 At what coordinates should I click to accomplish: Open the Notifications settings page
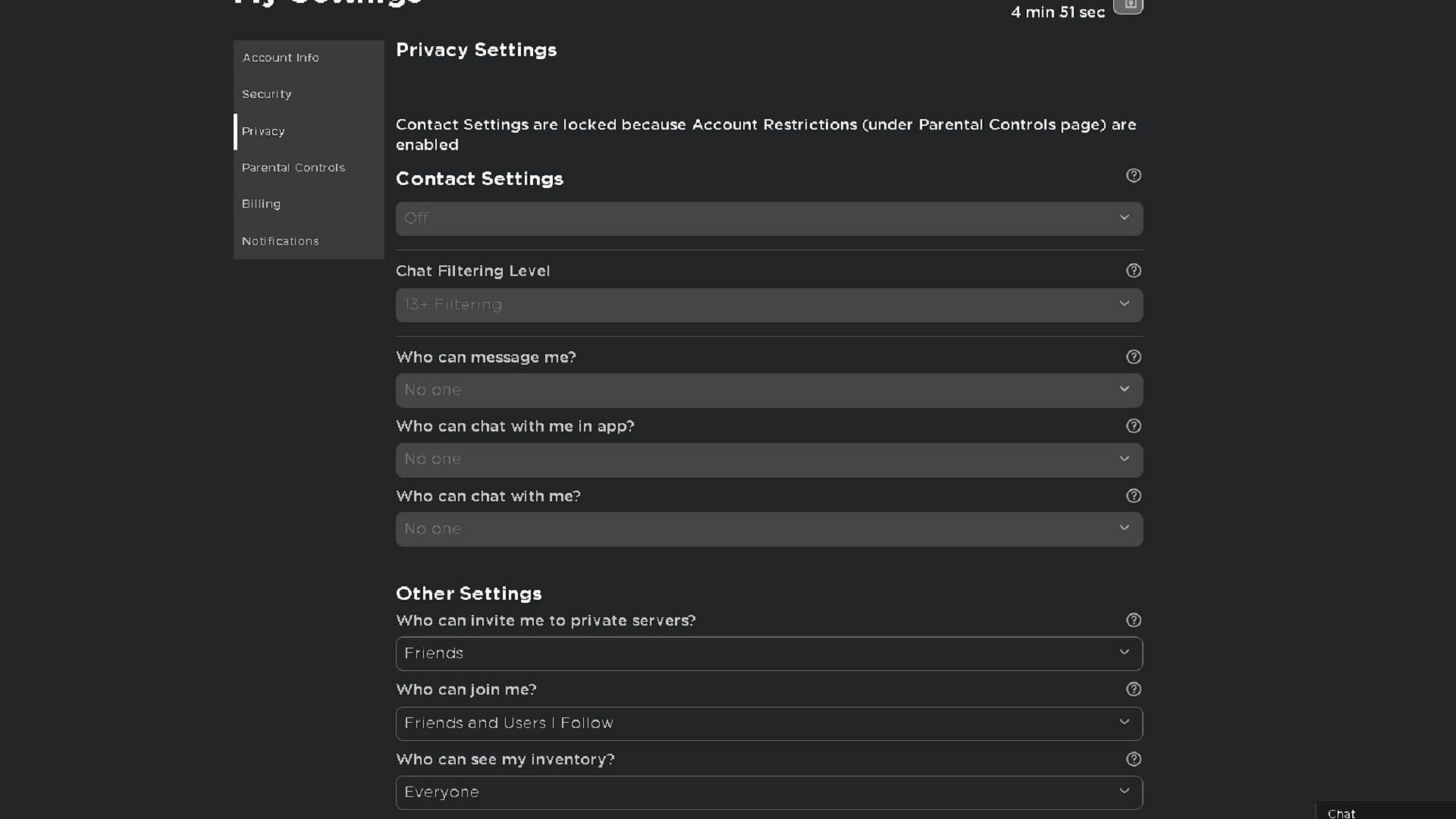tap(280, 240)
